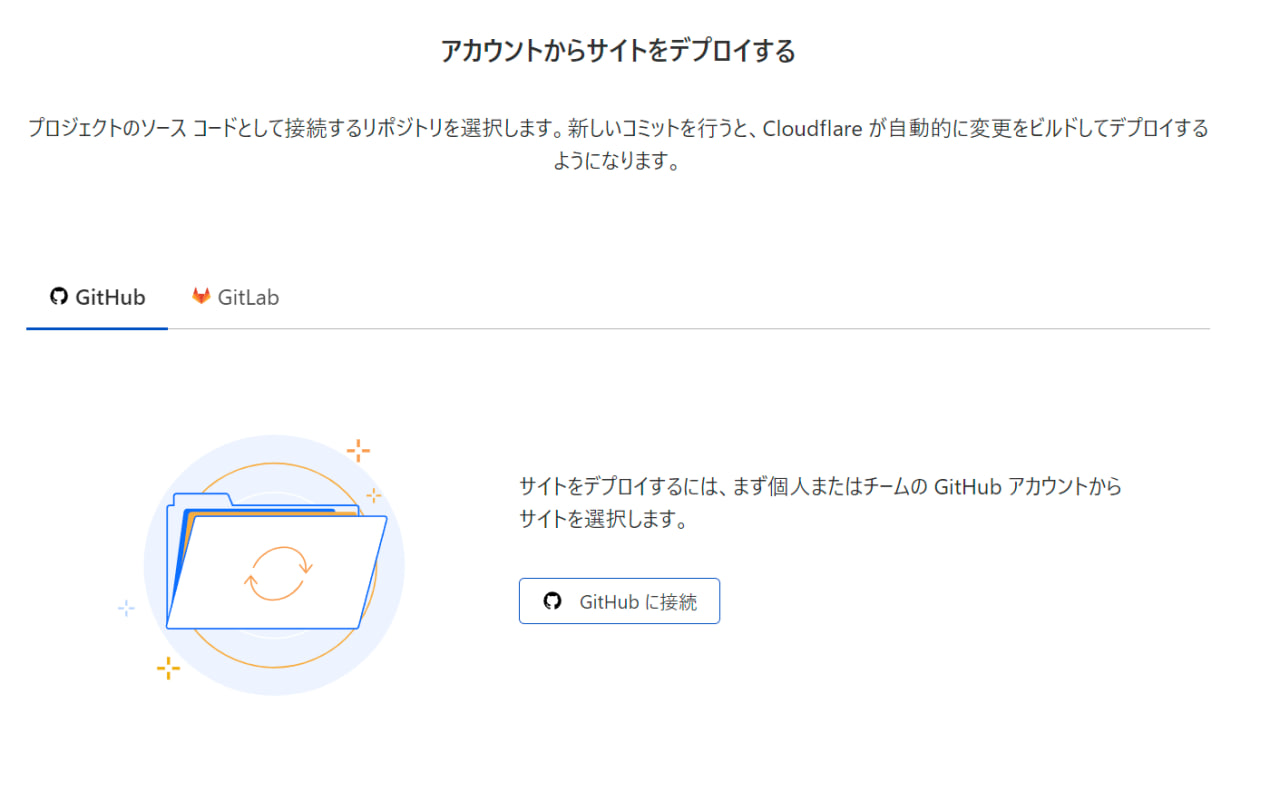Click the 'GitHub アカウントから' instruction line
This screenshot has width=1280, height=801.
coord(1027,487)
